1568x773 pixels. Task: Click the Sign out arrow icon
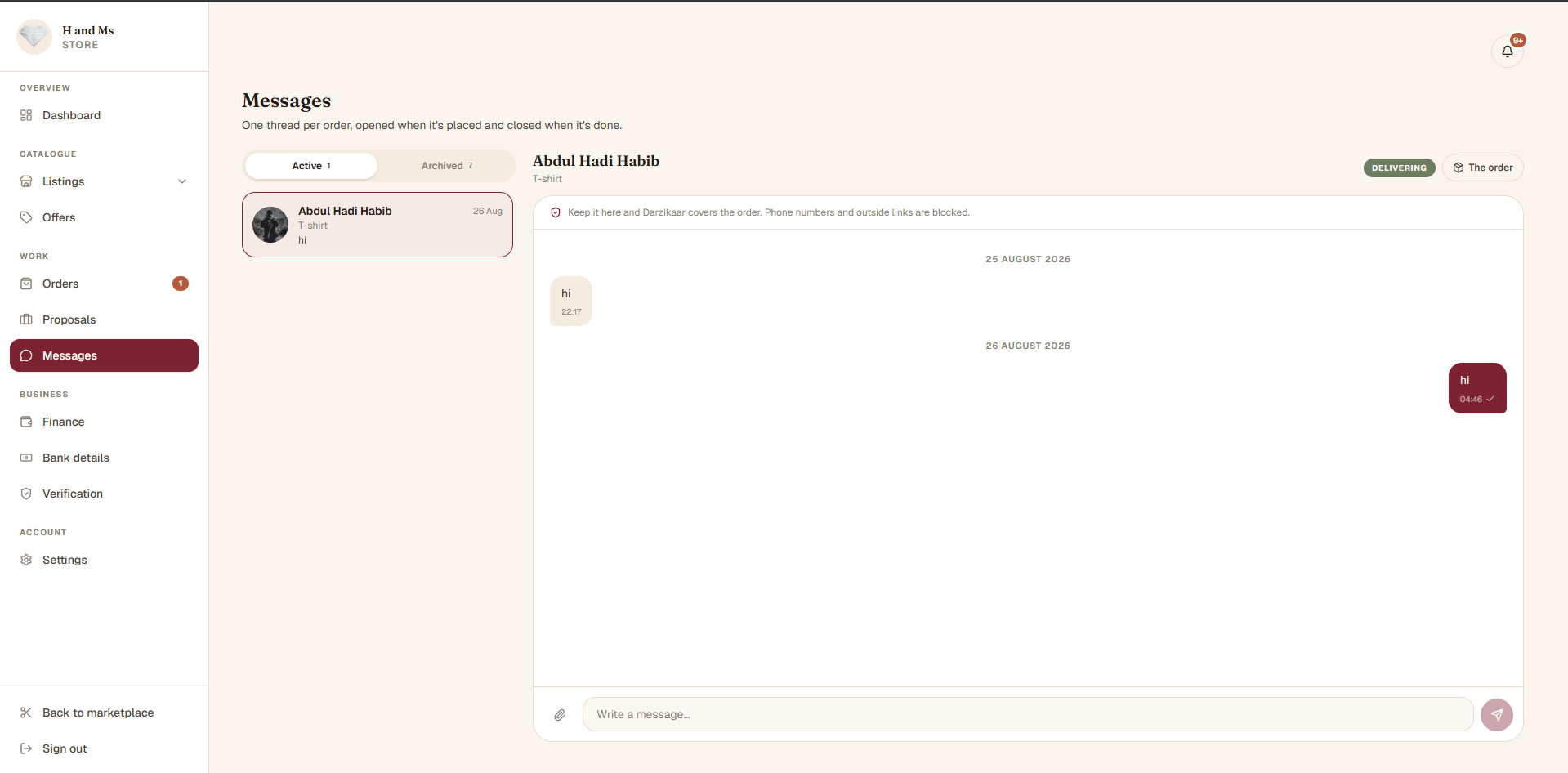click(x=26, y=748)
